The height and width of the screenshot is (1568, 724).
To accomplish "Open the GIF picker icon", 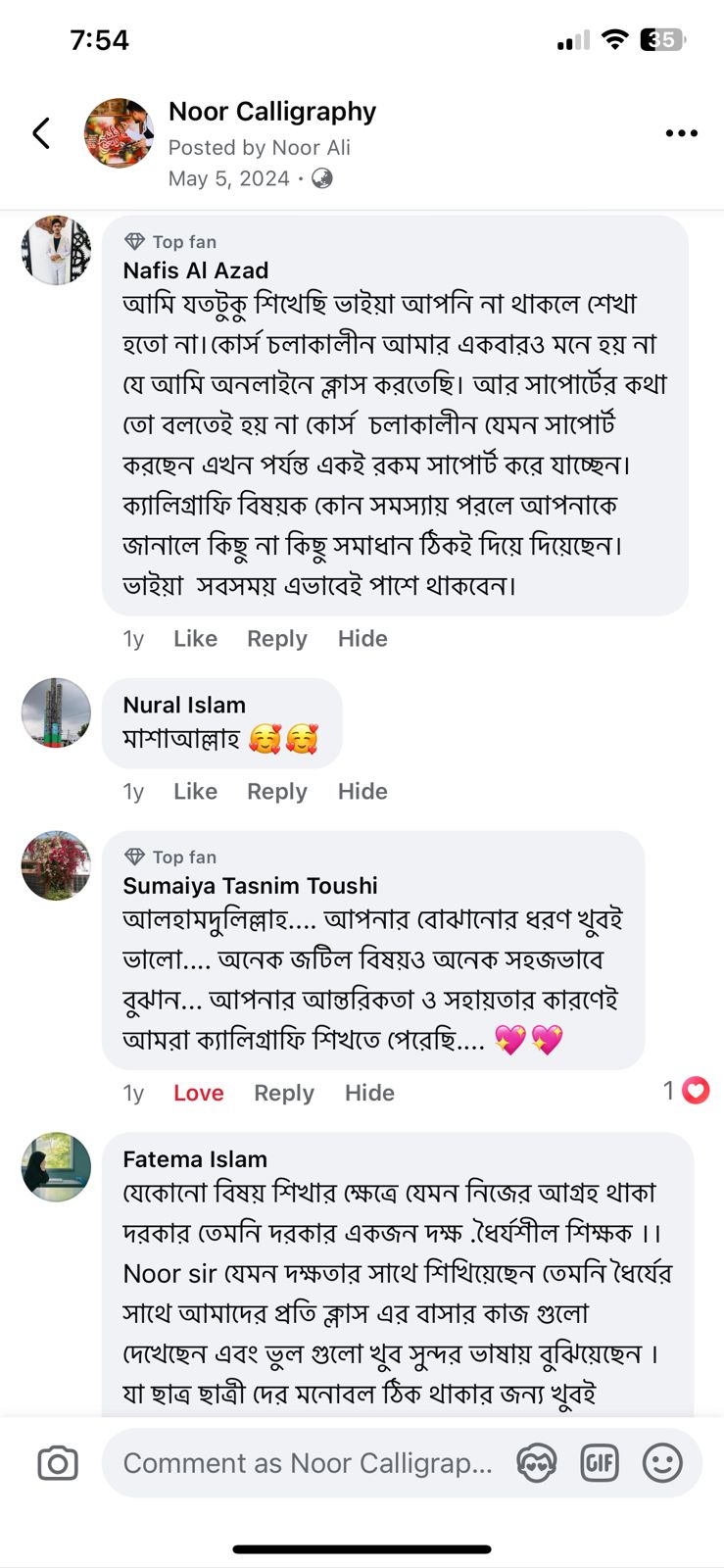I will coord(600,1463).
